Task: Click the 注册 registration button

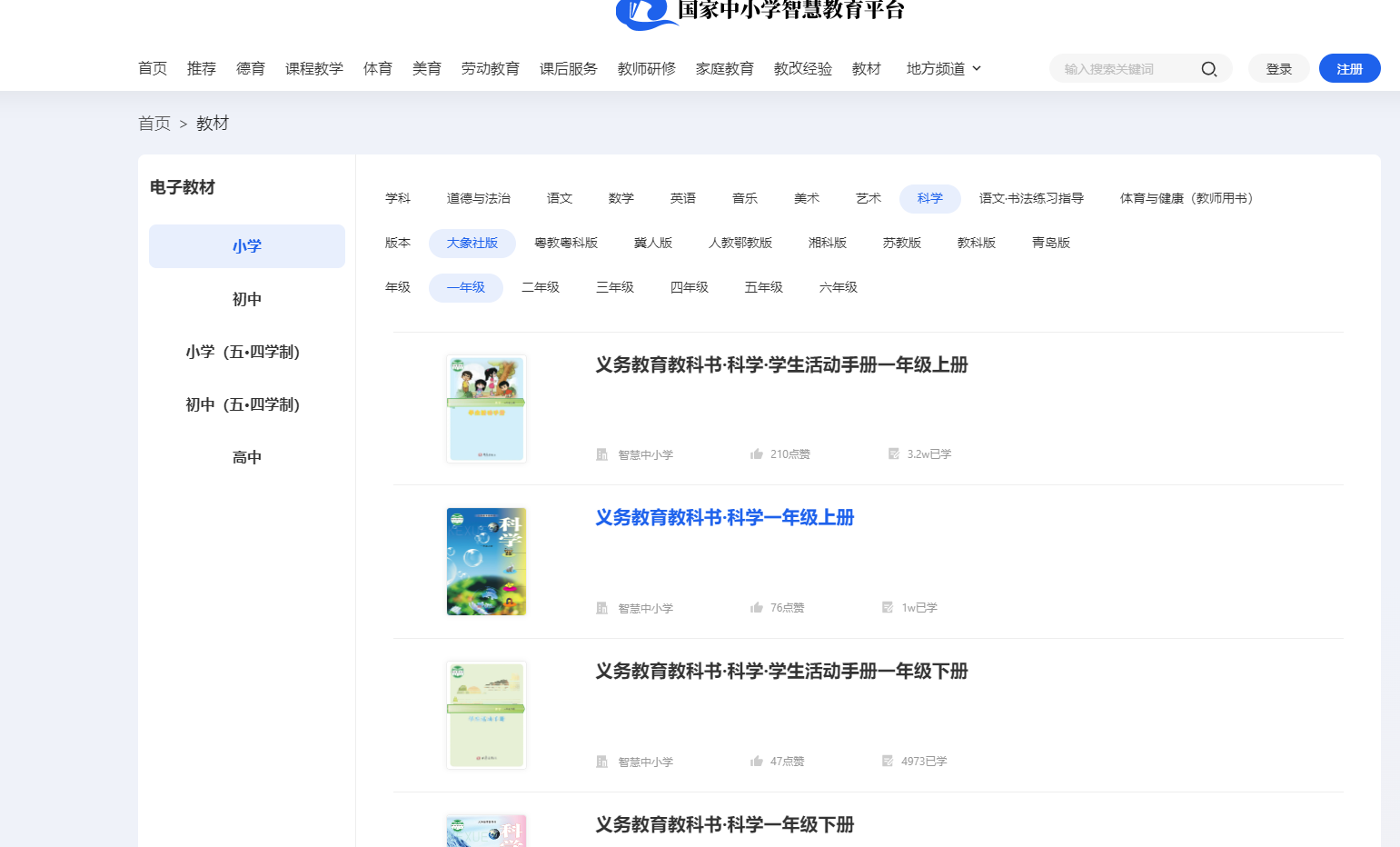Action: point(1349,67)
